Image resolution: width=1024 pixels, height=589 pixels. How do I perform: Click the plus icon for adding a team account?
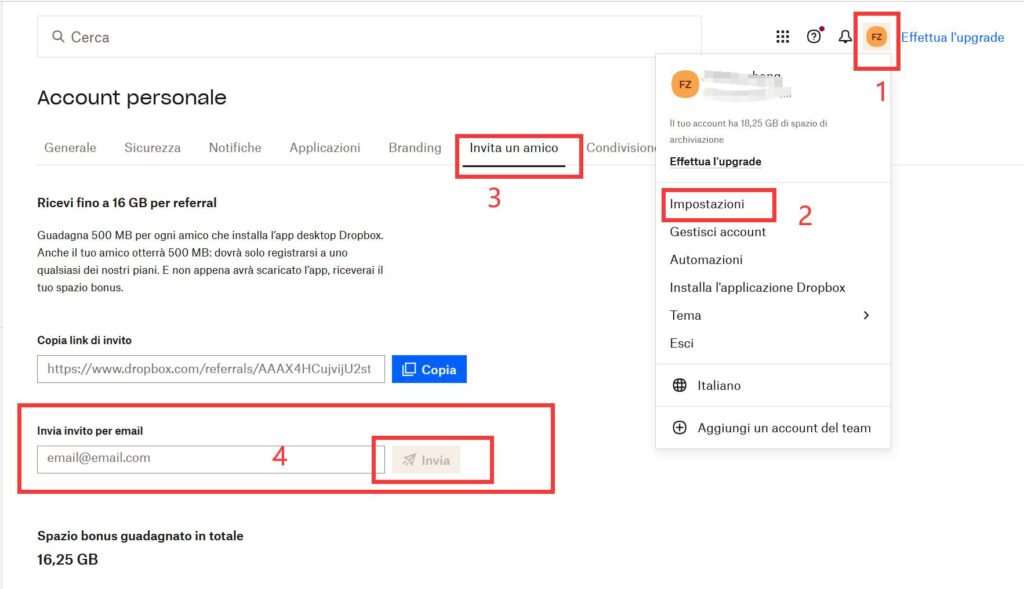click(x=679, y=428)
